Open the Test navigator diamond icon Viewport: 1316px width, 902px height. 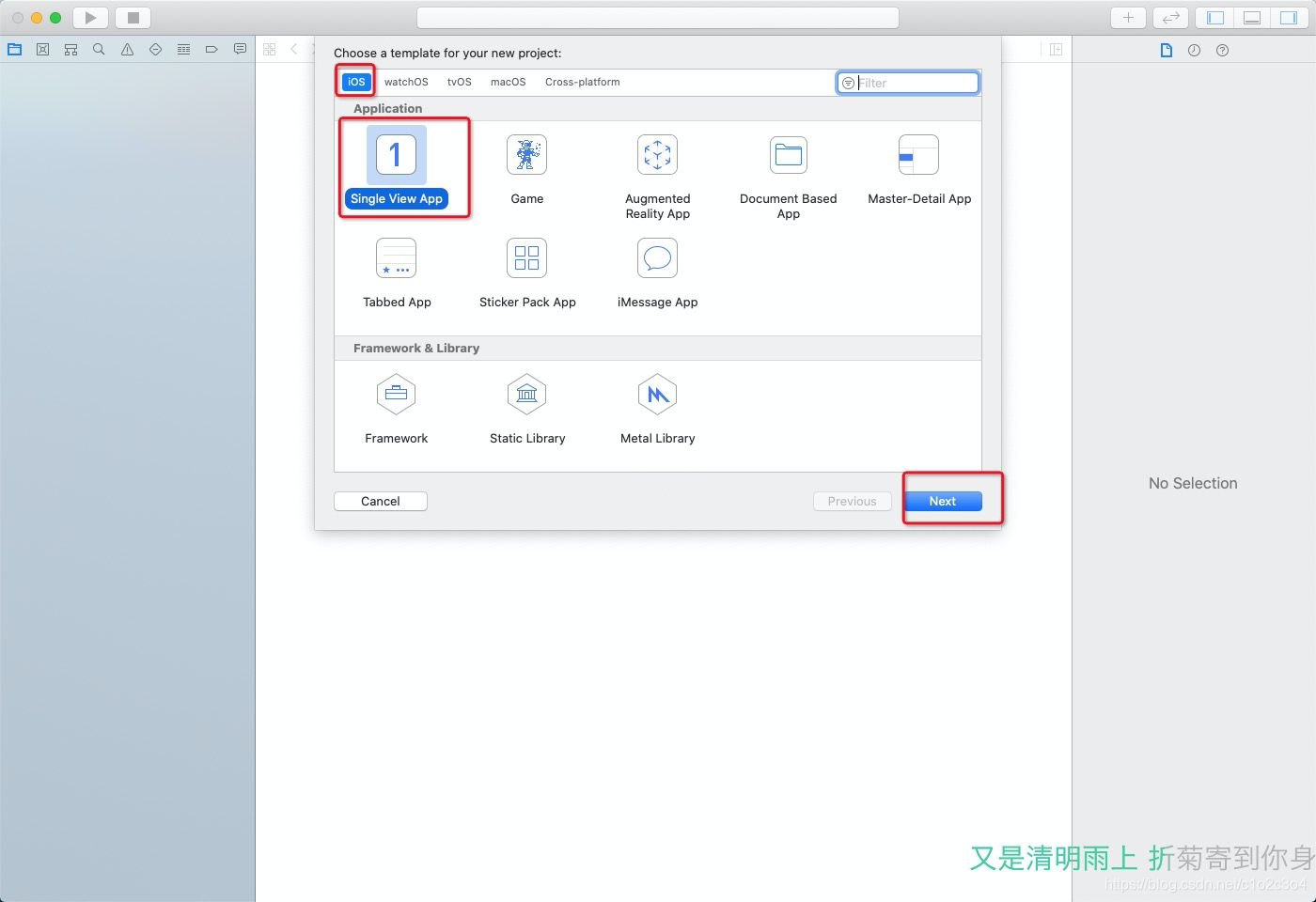point(155,50)
